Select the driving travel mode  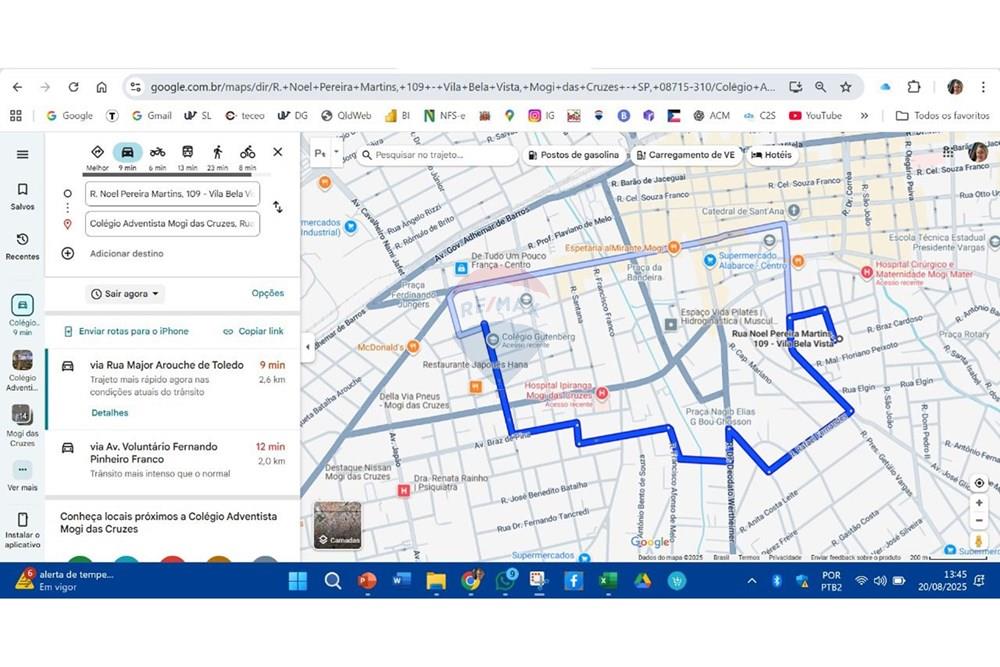[x=127, y=153]
